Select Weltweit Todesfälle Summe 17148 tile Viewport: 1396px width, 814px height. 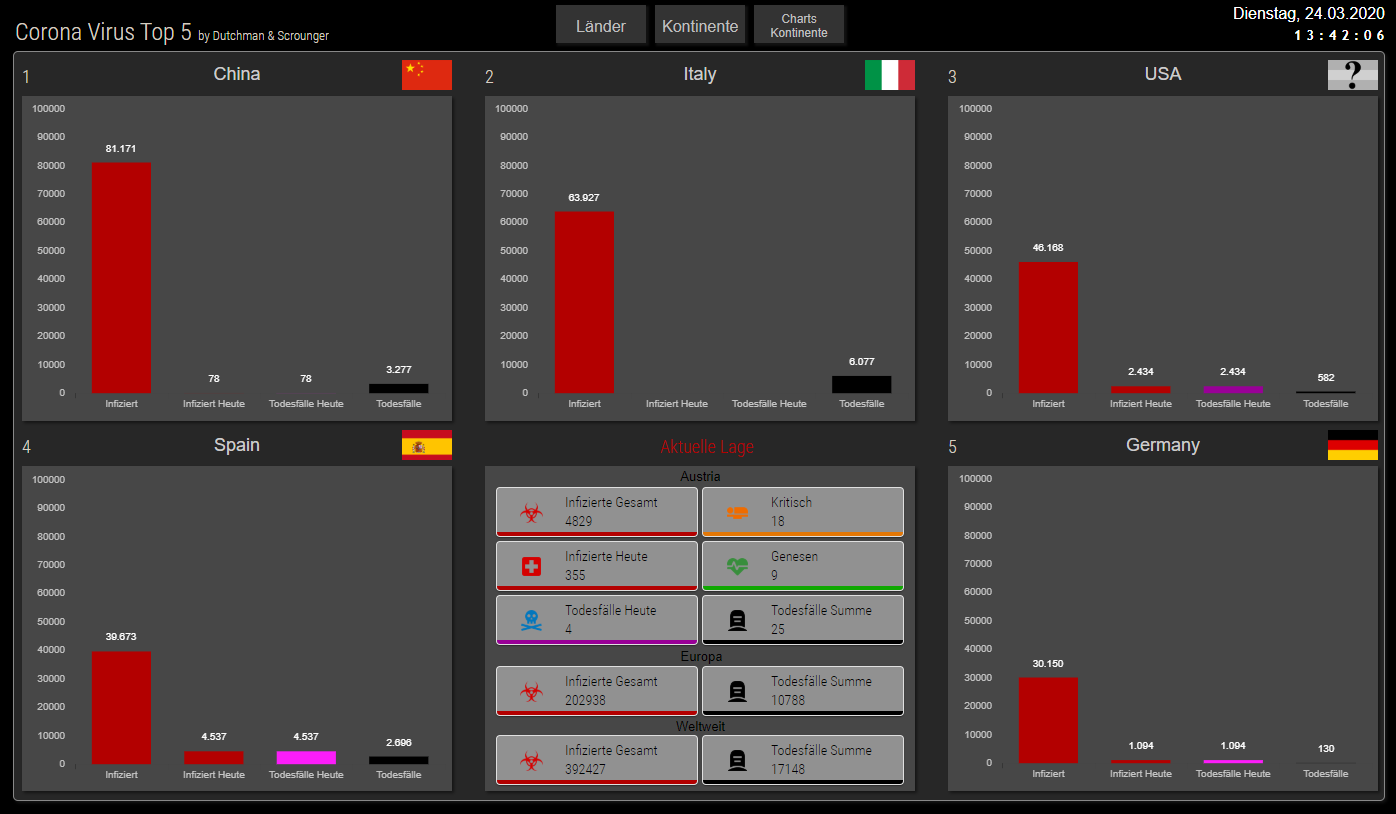(x=803, y=760)
